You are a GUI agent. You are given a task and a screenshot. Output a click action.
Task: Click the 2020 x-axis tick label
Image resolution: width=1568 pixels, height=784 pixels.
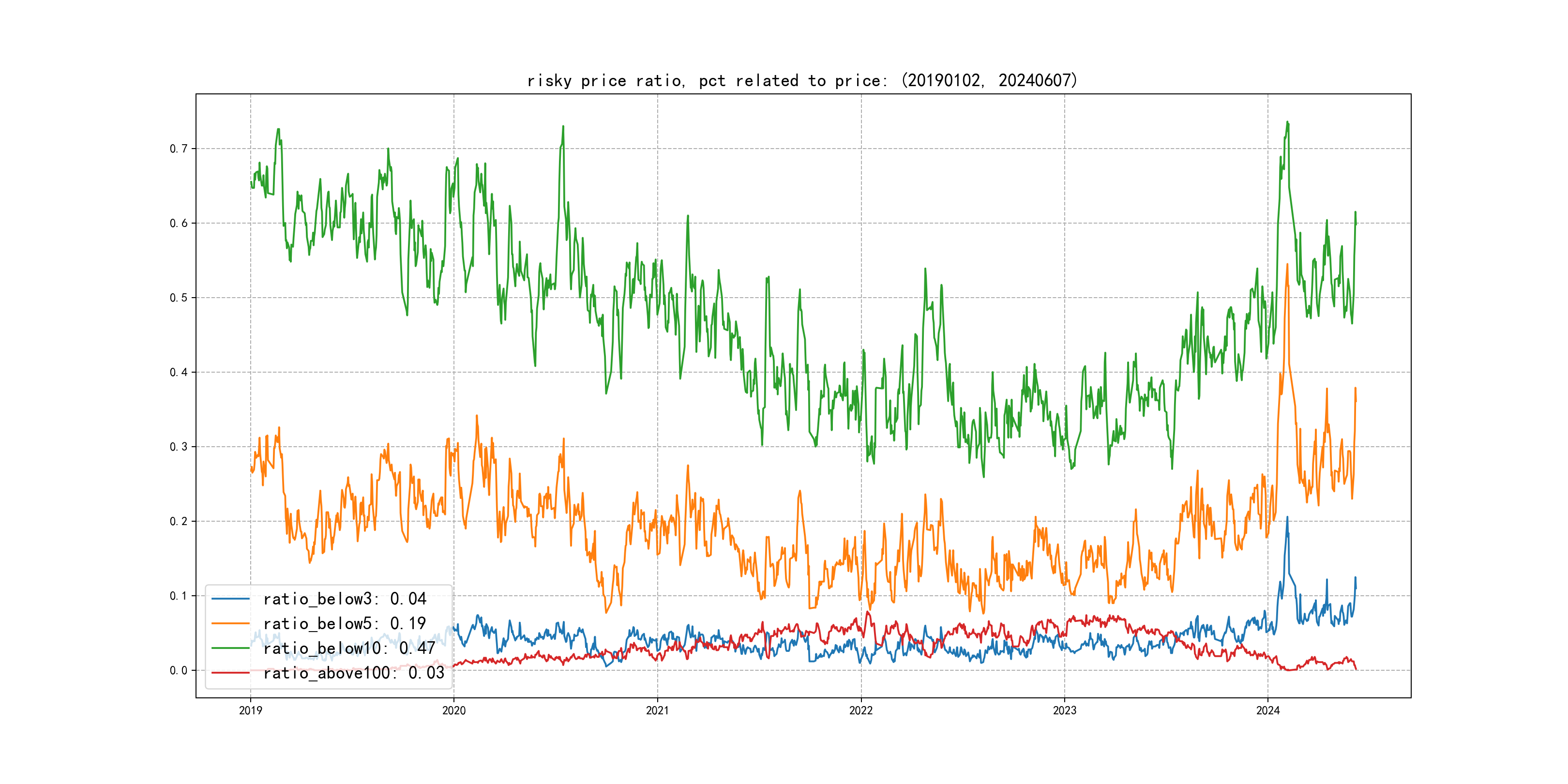pyautogui.click(x=453, y=710)
